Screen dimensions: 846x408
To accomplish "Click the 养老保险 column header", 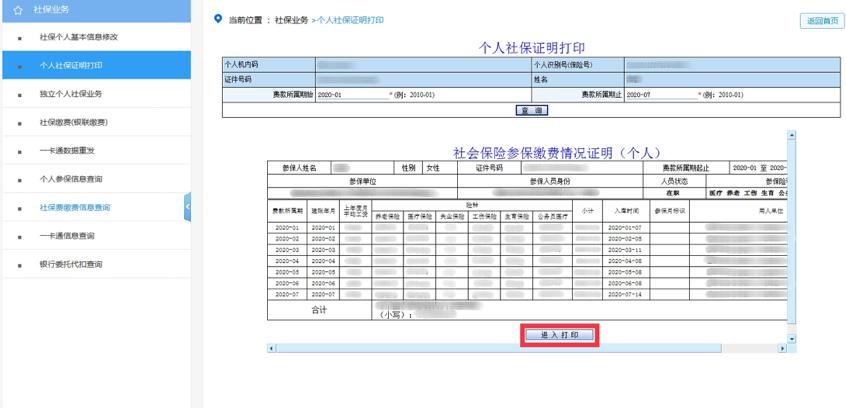I will coord(387,216).
